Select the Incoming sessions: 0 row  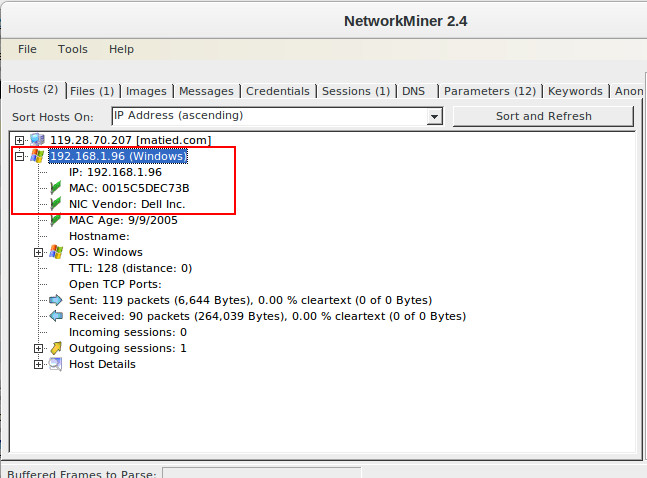coord(128,332)
